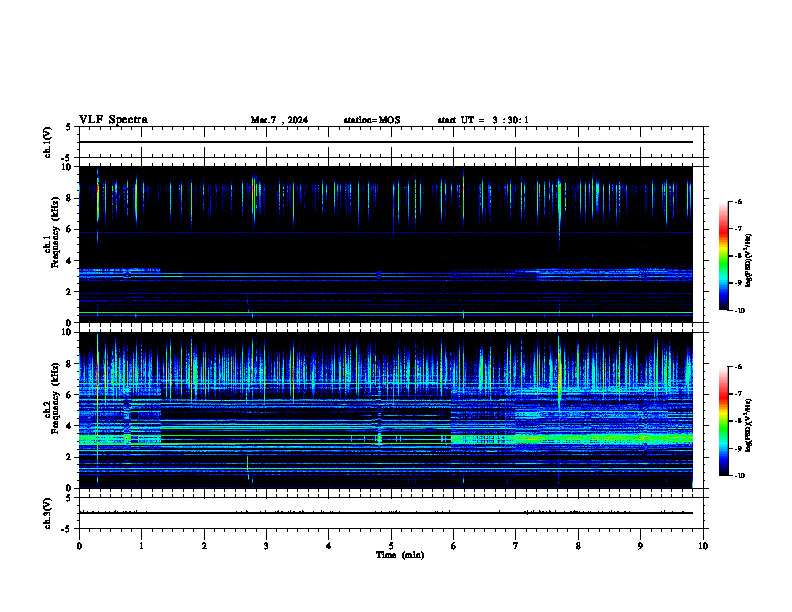Click the "1" tick on time axis
The width and height of the screenshot is (792, 612).
coord(142,546)
